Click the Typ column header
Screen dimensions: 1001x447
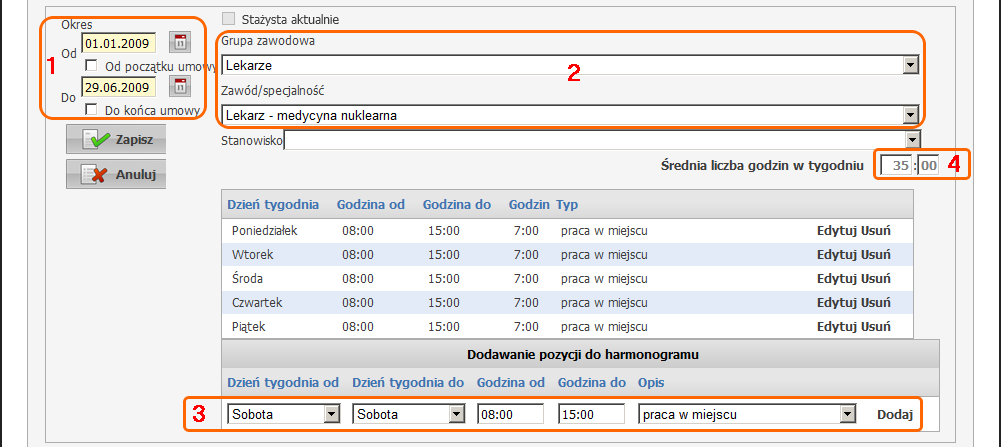567,205
